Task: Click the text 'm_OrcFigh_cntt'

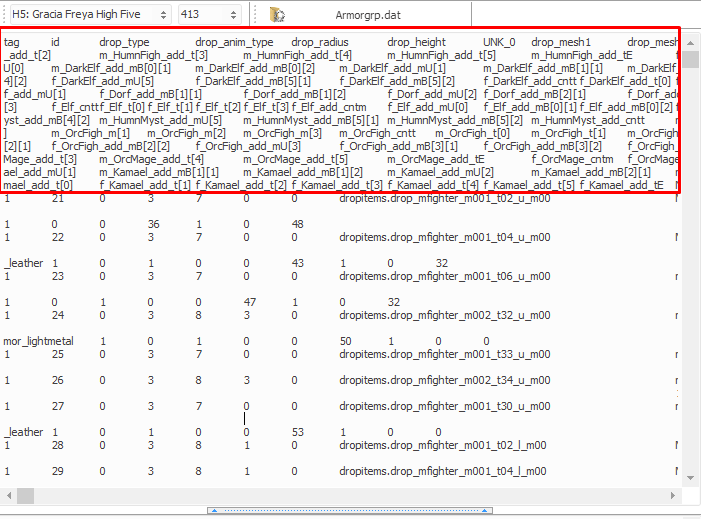Action: (377, 133)
